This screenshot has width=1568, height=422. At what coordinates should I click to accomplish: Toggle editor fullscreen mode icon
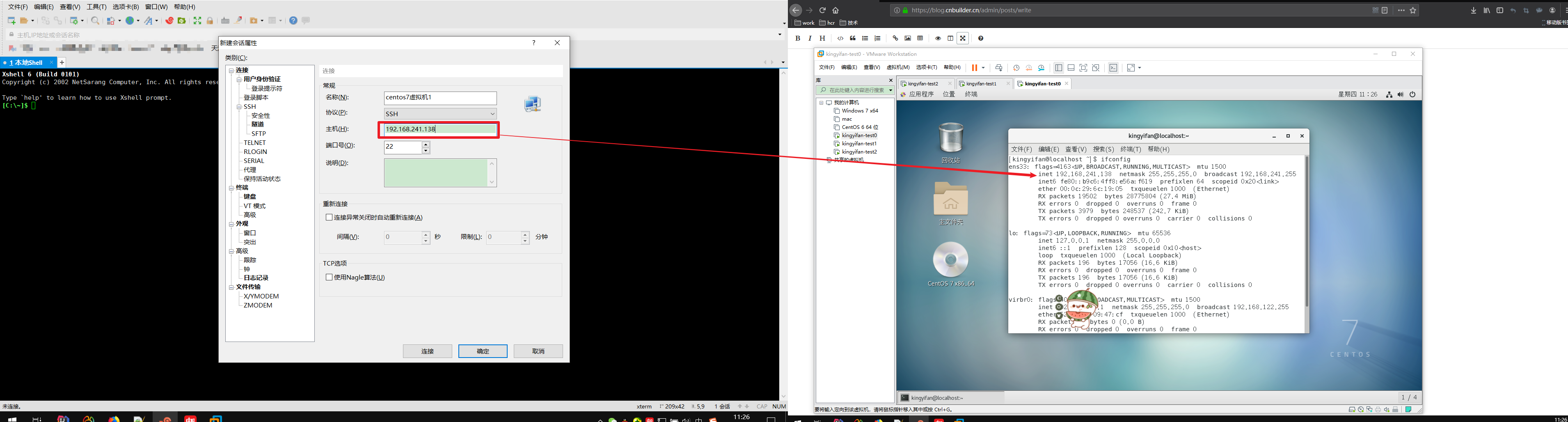click(963, 38)
